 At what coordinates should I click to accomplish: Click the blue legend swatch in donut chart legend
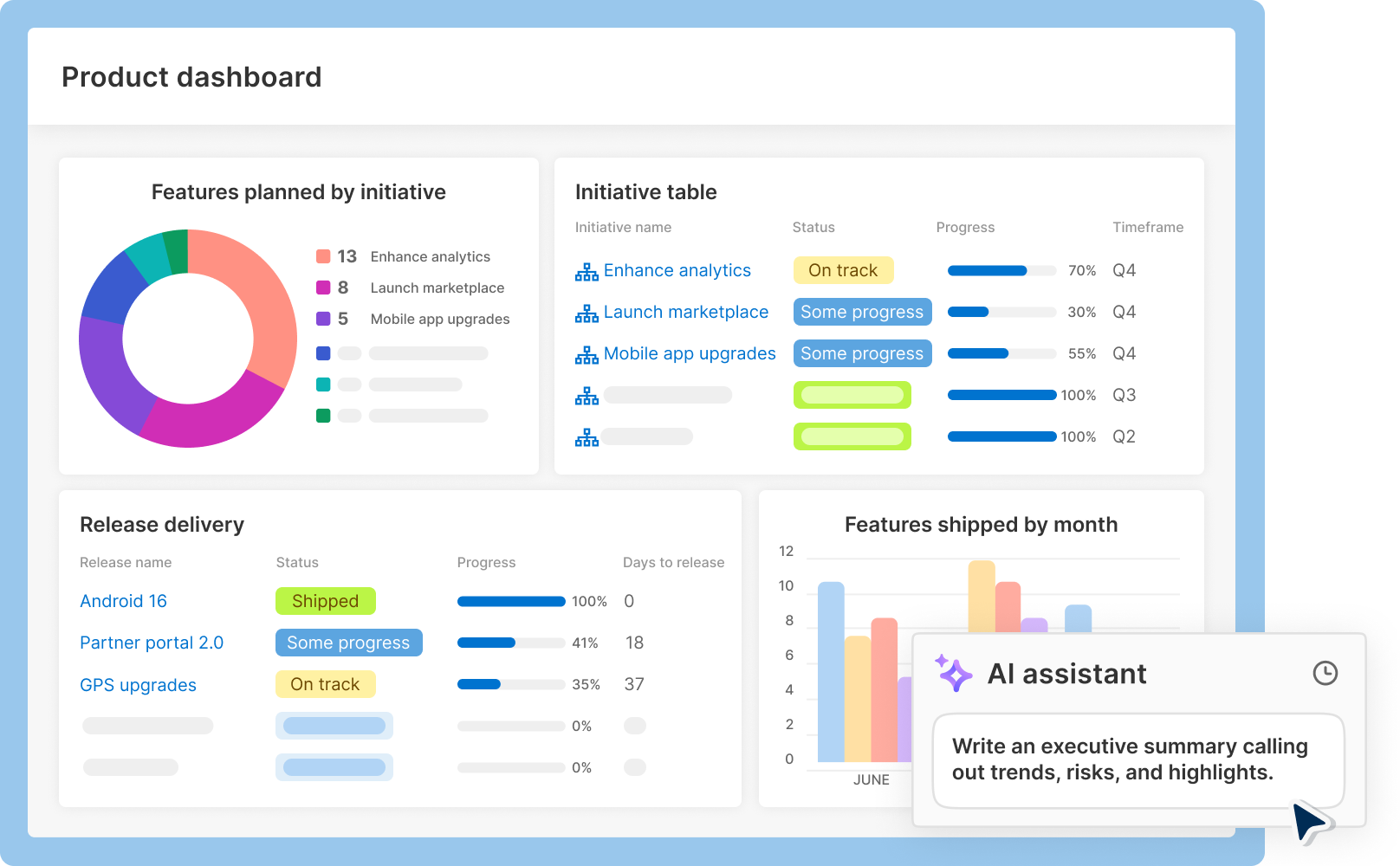click(323, 353)
